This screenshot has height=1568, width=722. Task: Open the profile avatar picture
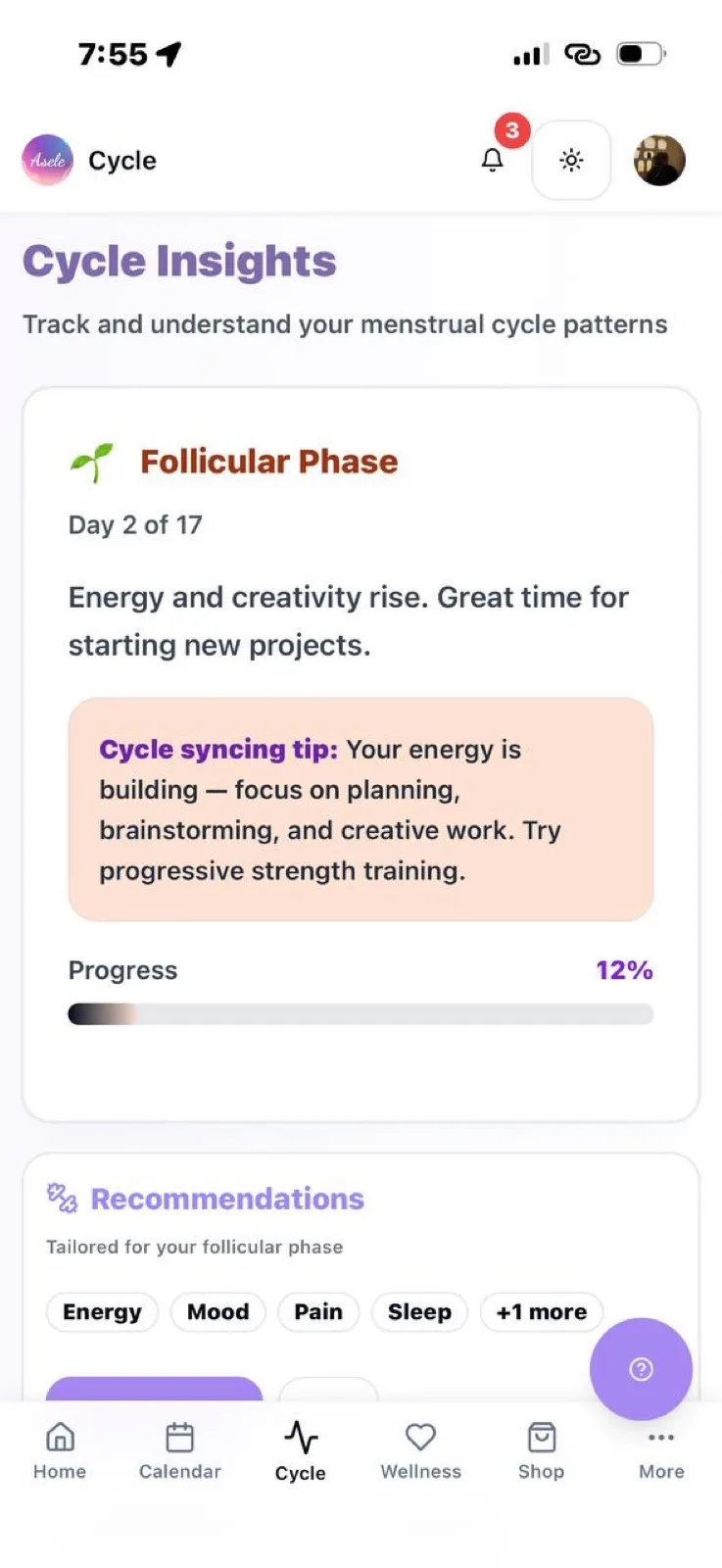click(659, 160)
